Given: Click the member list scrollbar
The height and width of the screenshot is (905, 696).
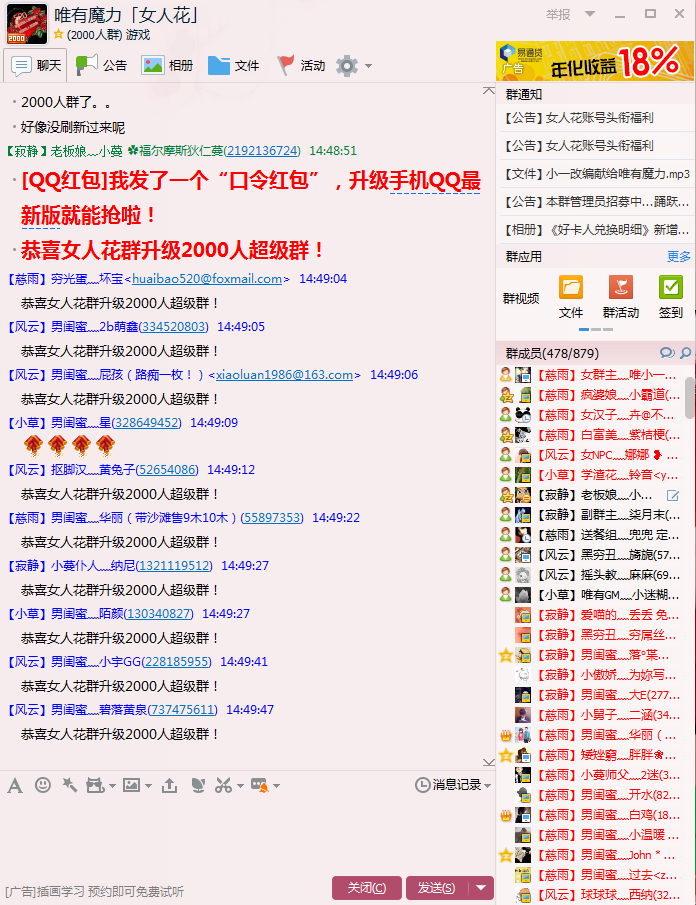Looking at the screenshot, I should click(690, 400).
